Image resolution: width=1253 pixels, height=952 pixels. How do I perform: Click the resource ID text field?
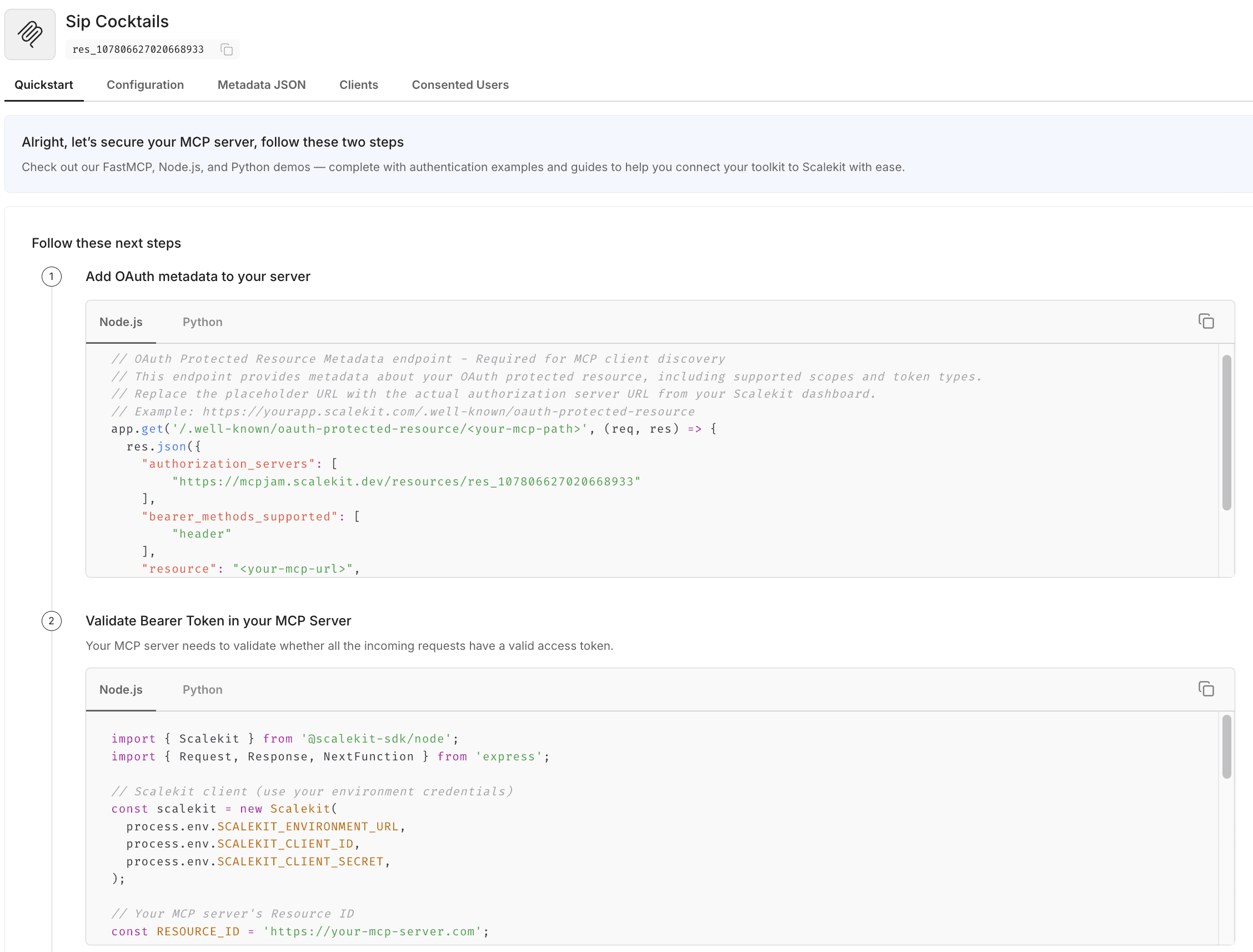[138, 50]
